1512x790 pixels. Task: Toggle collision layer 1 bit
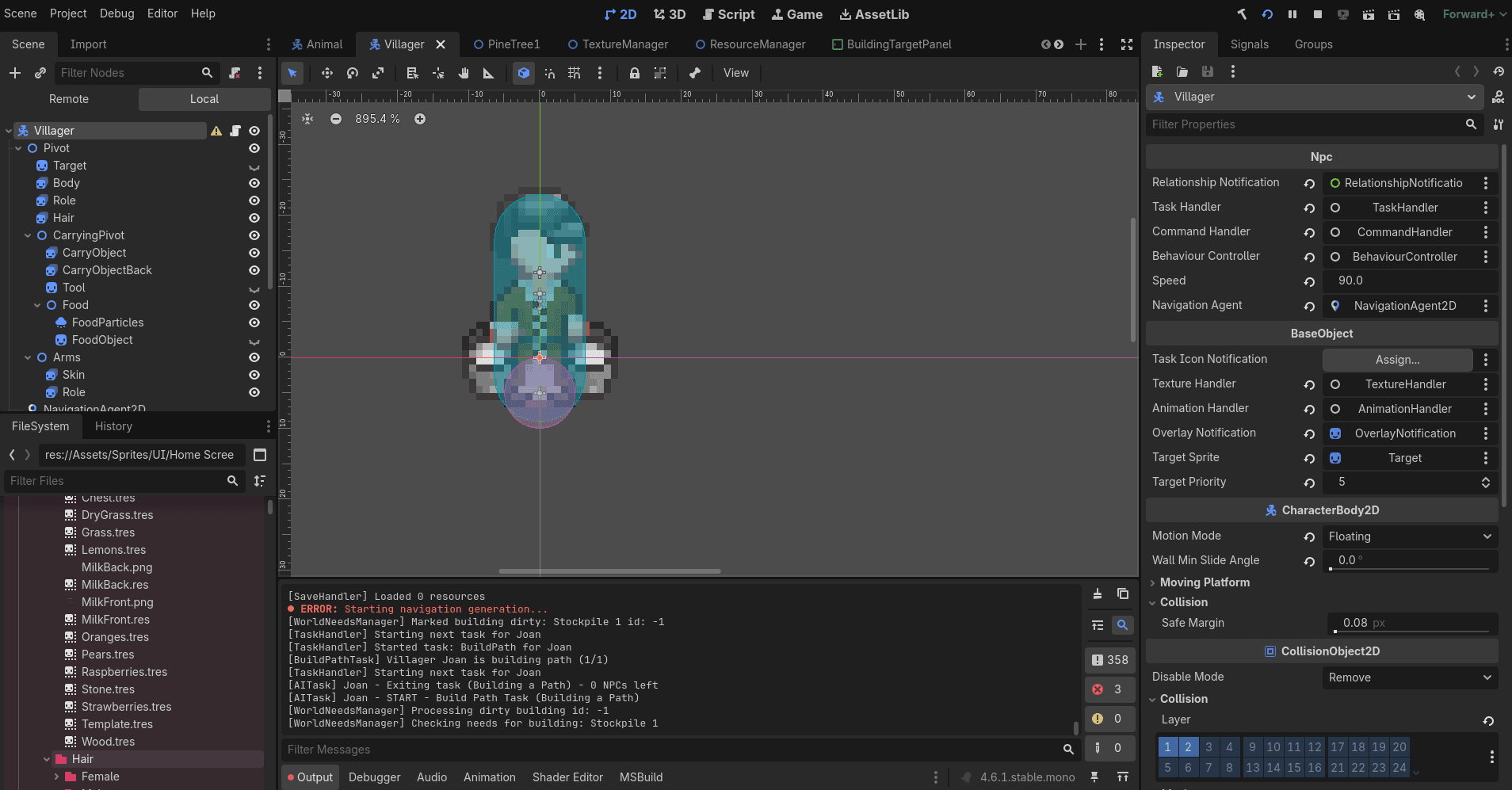tap(1167, 746)
